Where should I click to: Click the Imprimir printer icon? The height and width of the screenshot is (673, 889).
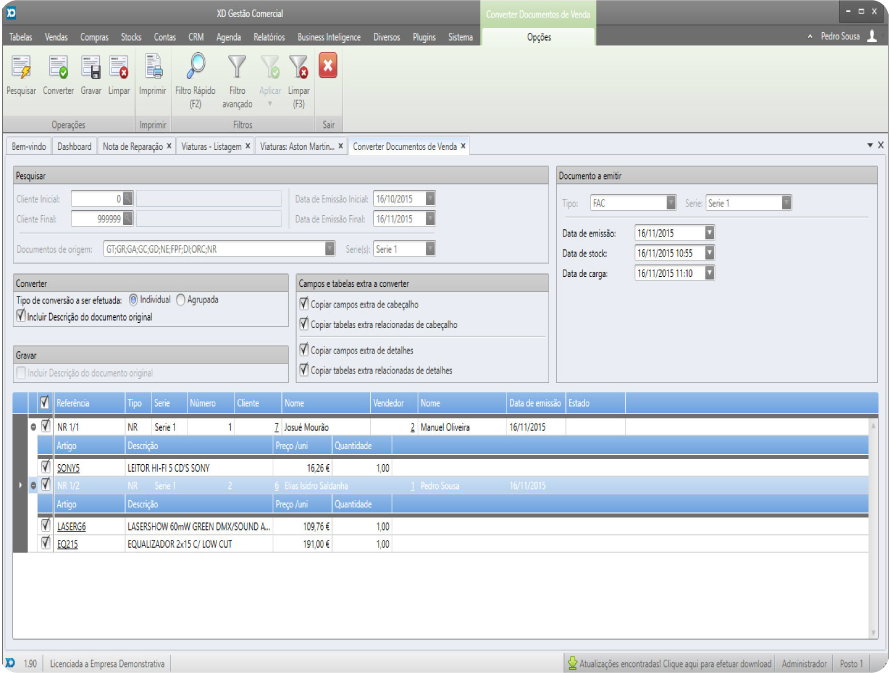click(153, 69)
